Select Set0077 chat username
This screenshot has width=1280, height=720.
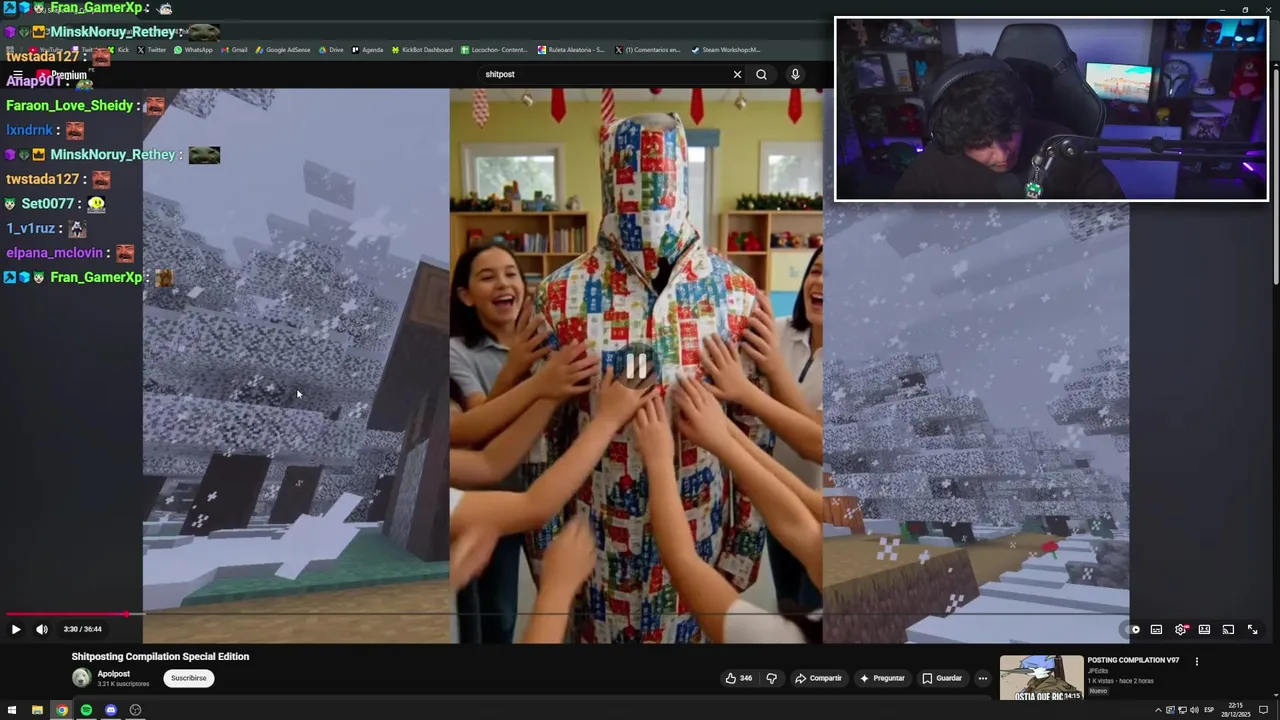tap(48, 203)
